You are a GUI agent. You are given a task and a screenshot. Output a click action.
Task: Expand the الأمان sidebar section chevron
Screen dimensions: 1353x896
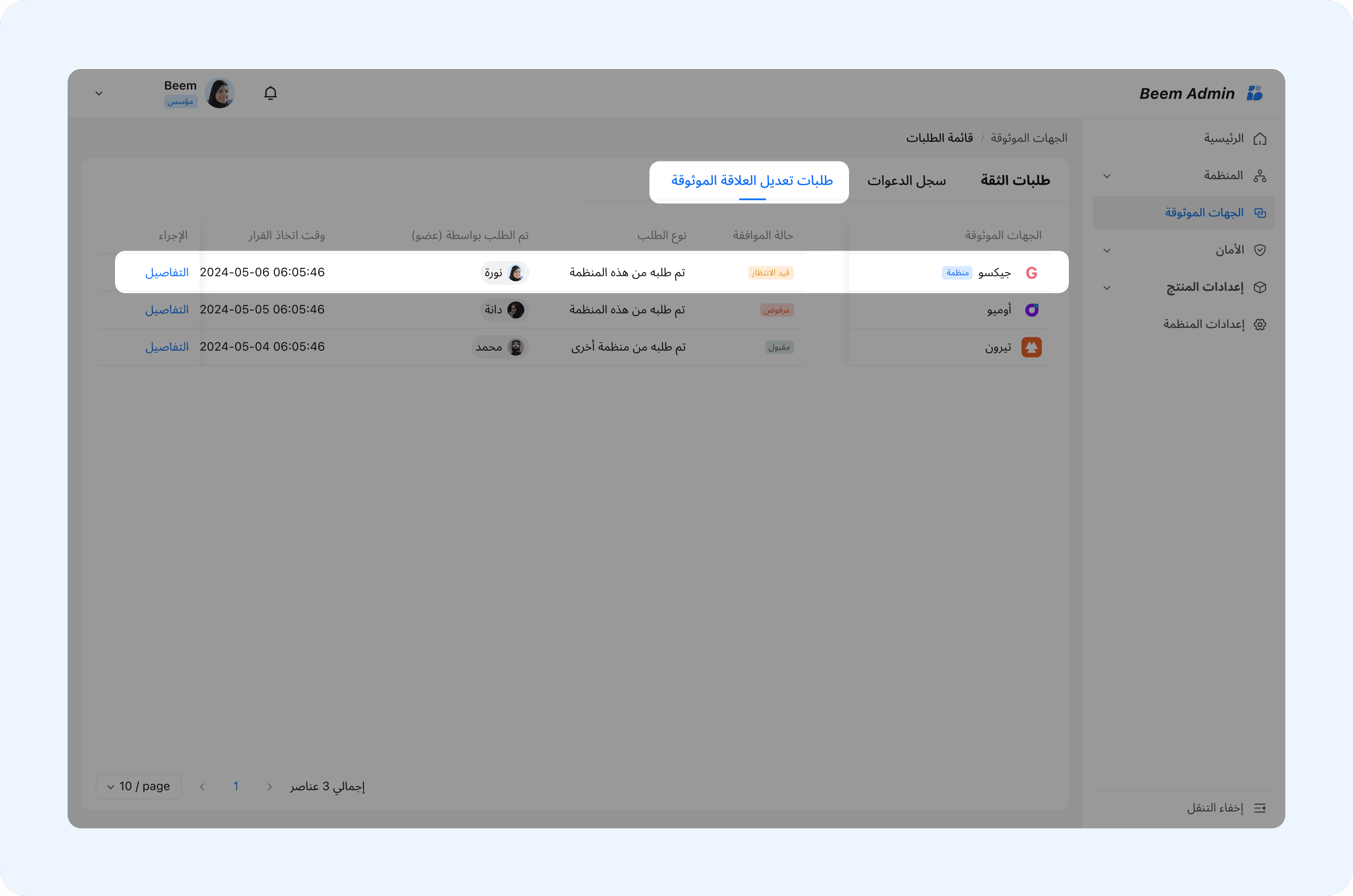click(1107, 250)
